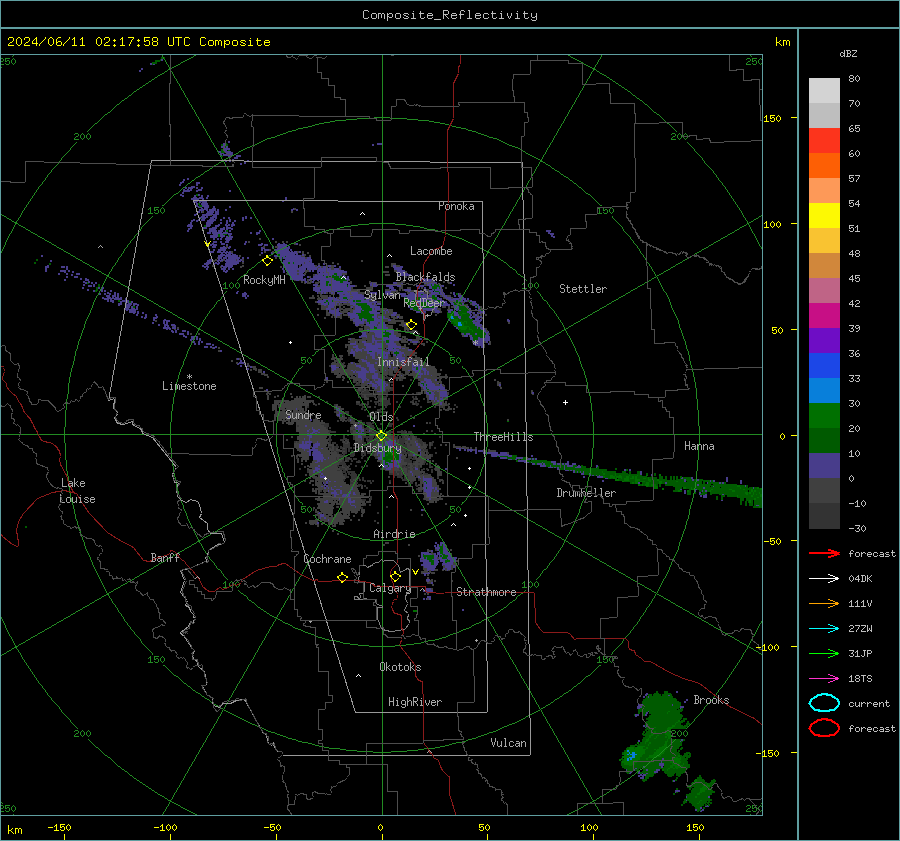Image resolution: width=900 pixels, height=841 pixels.
Task: Select the 30 dBZ light blue swatch
Action: [824, 390]
